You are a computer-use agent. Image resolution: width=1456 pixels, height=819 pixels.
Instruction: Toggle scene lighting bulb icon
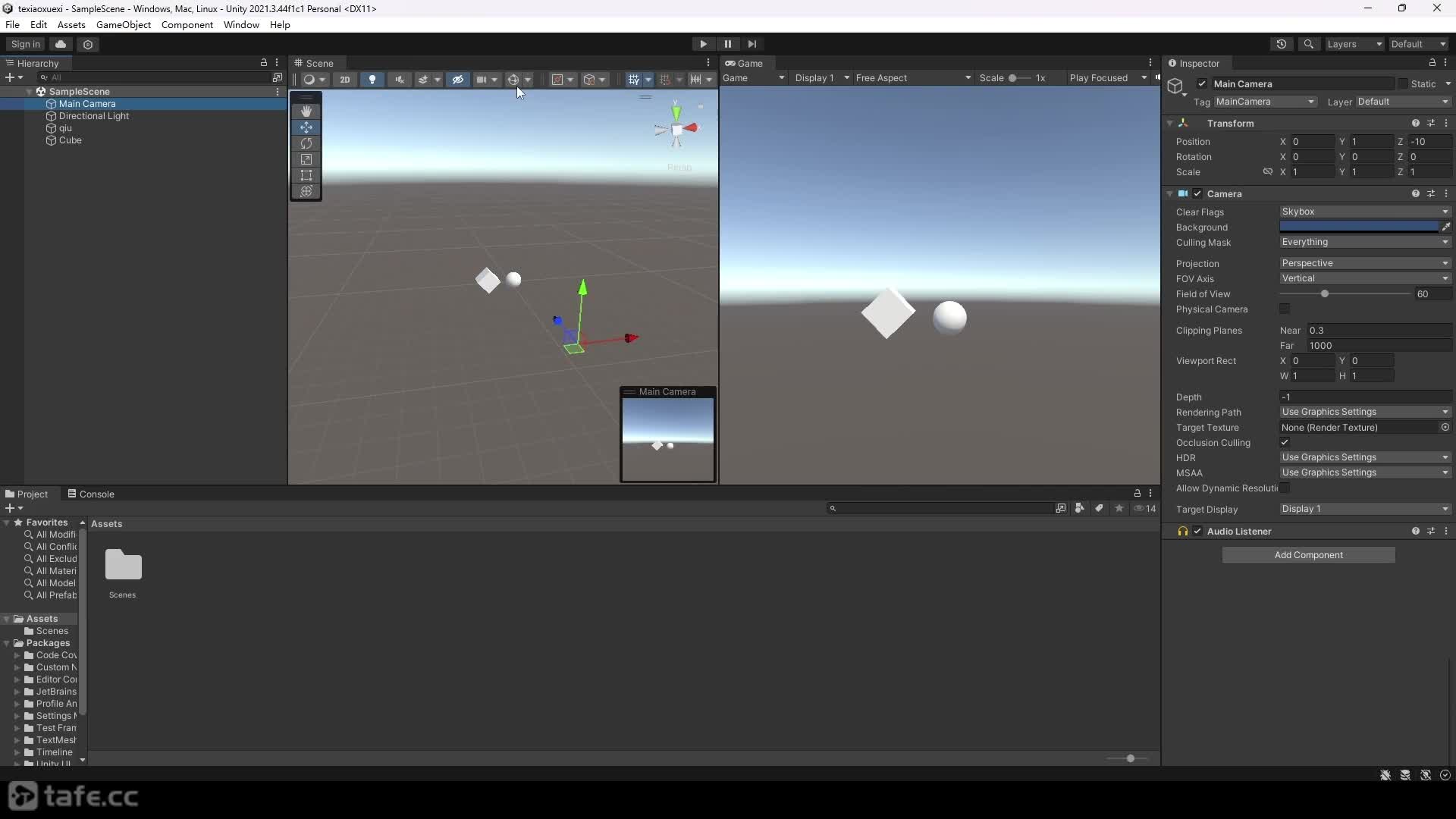tap(372, 79)
